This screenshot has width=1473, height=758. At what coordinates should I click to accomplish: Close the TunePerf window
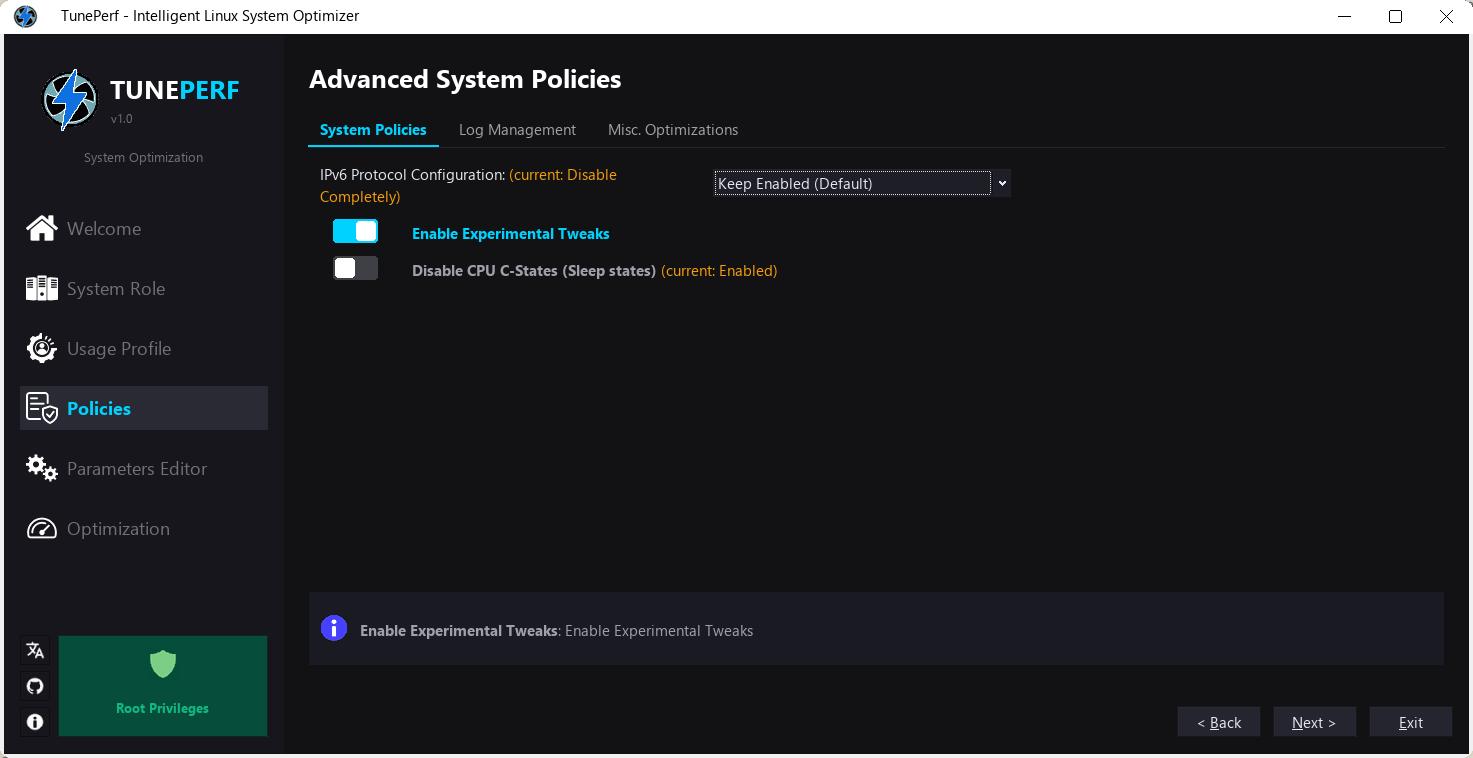[x=1446, y=16]
